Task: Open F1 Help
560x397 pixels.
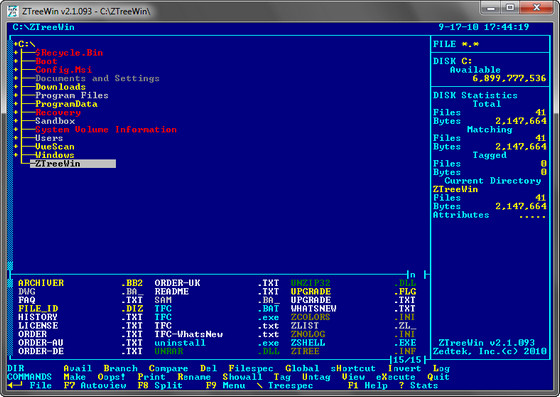Action: point(368,386)
